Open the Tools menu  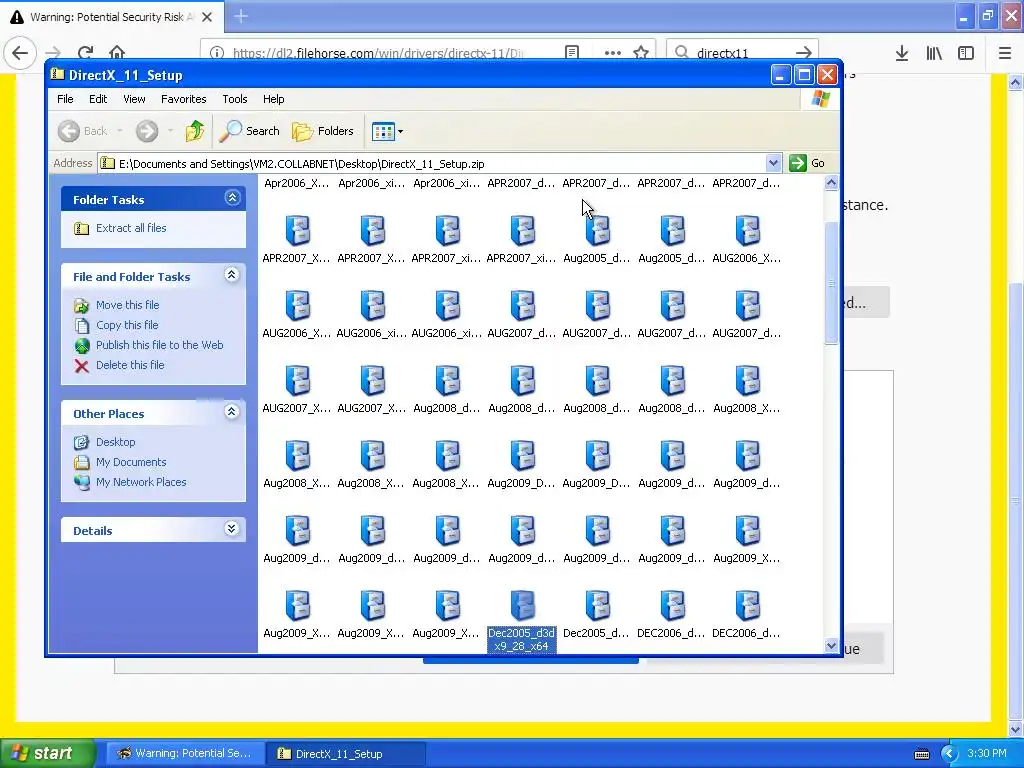click(x=234, y=99)
